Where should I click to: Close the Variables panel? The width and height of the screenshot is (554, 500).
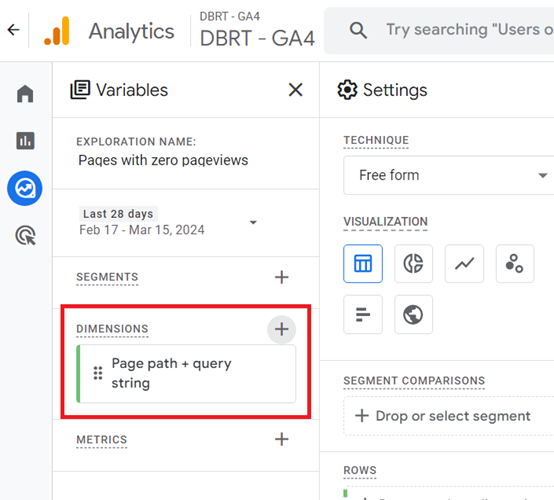tap(295, 90)
